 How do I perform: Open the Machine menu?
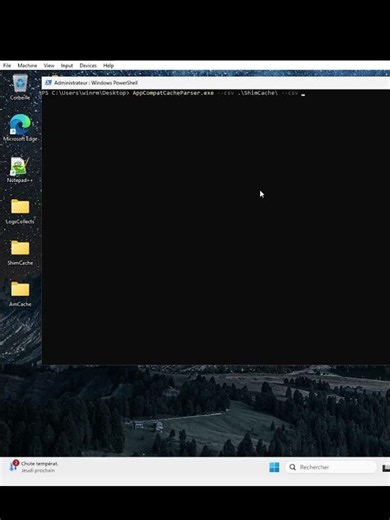(x=27, y=66)
